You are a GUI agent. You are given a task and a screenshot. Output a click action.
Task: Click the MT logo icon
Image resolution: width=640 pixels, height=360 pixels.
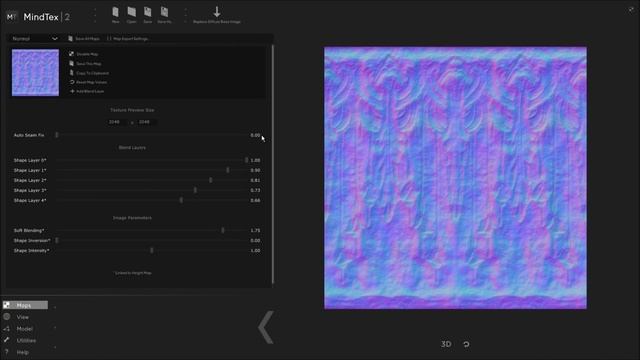(11, 17)
